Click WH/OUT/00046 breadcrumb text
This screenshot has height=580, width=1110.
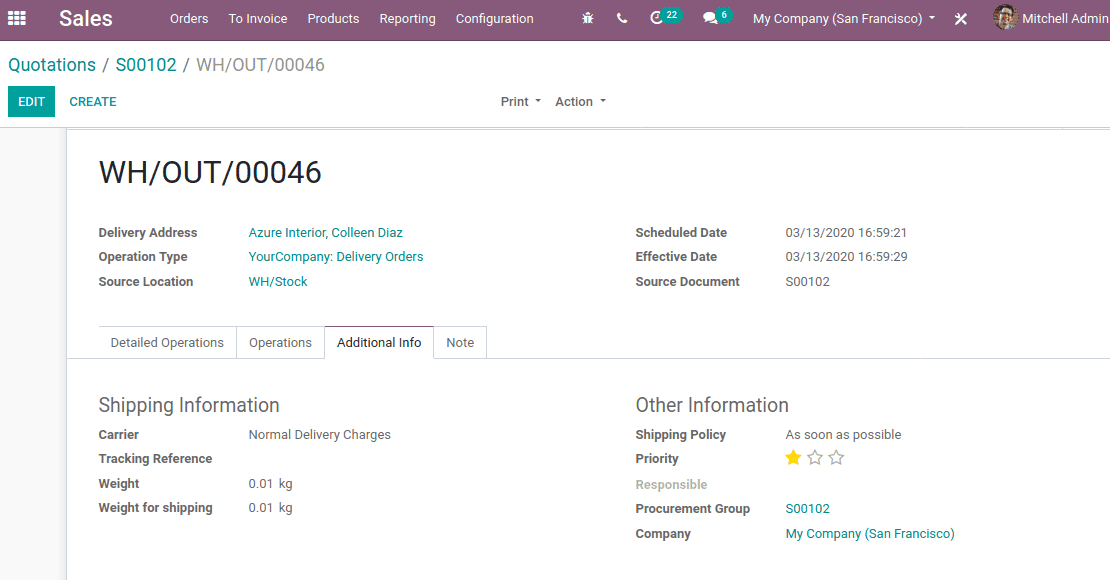261,64
